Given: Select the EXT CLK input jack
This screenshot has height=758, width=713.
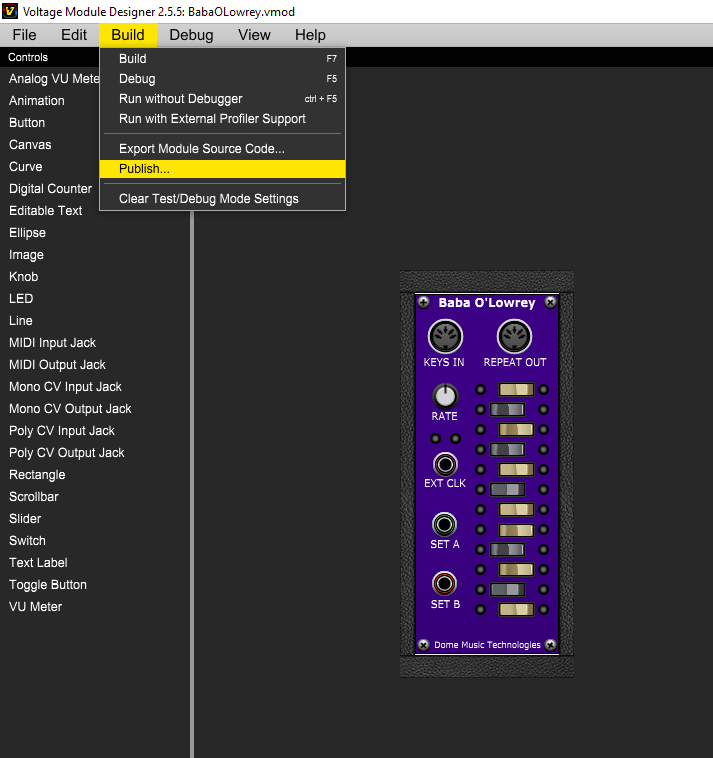Looking at the screenshot, I should [x=445, y=465].
